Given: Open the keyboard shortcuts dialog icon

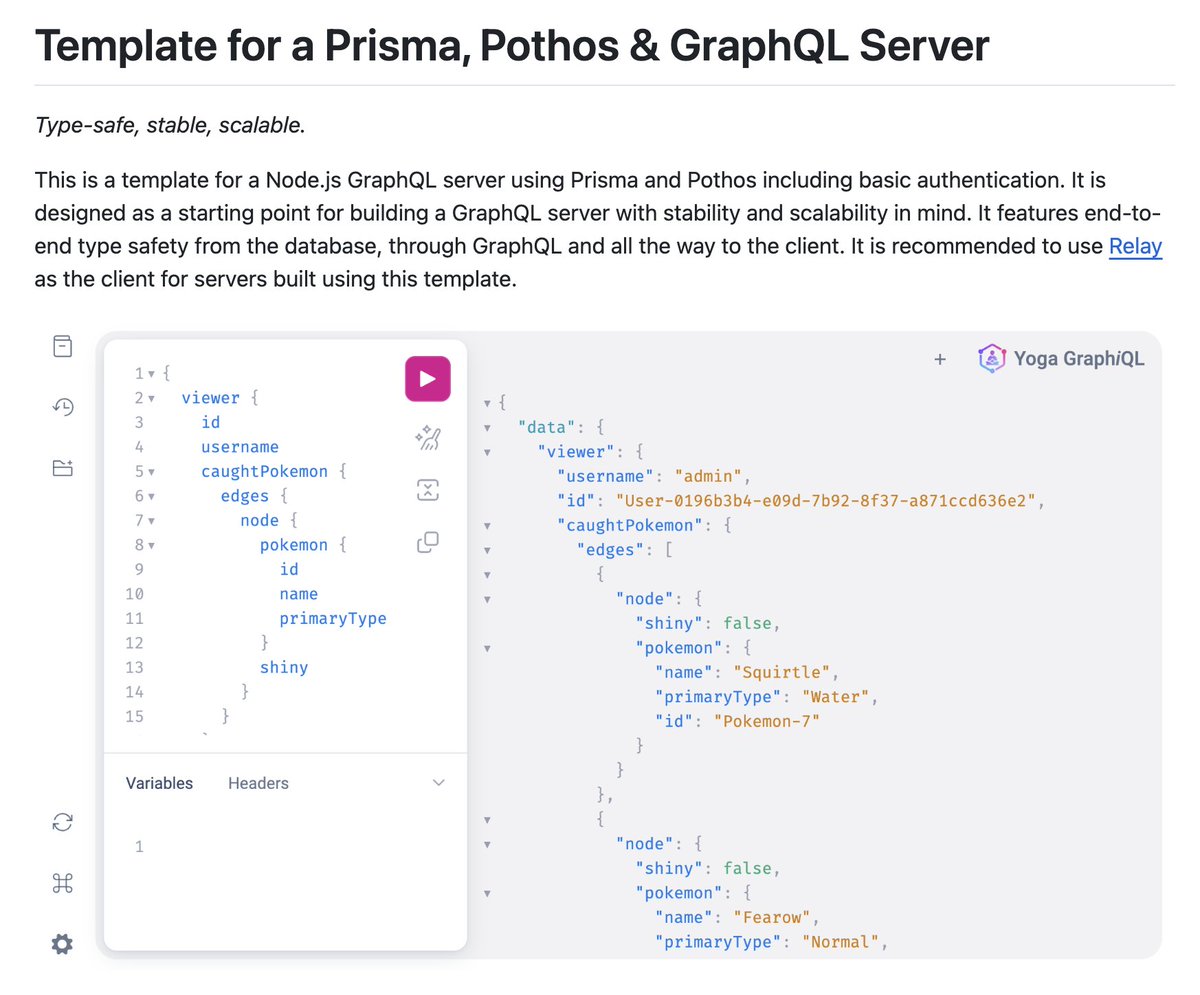Looking at the screenshot, I should click(x=63, y=883).
